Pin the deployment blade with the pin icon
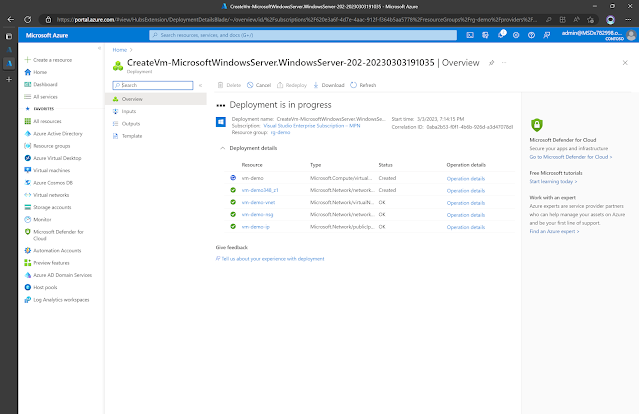This screenshot has width=639, height=414. click(491, 63)
